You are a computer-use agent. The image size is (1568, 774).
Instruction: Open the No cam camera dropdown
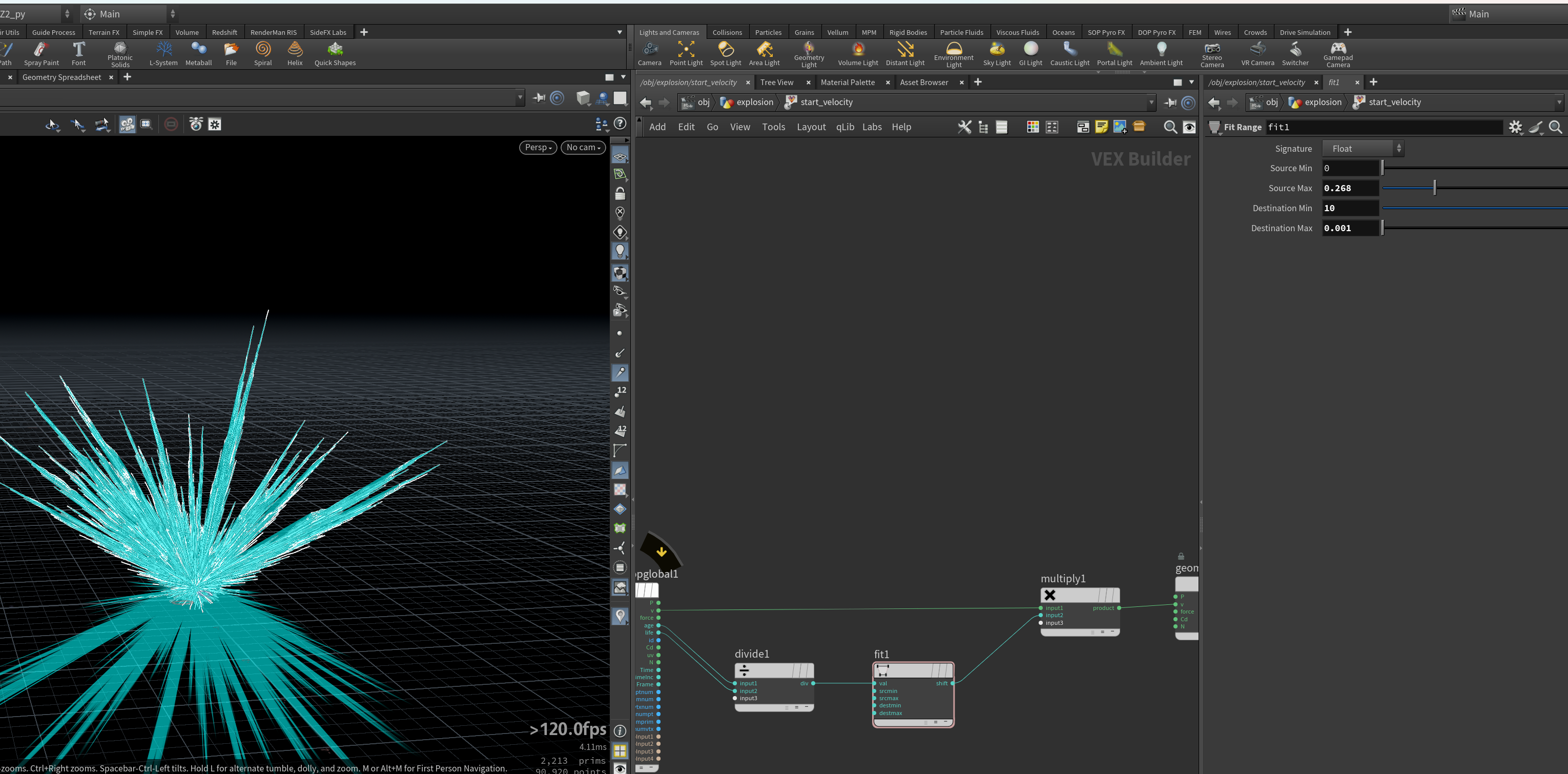[x=583, y=148]
